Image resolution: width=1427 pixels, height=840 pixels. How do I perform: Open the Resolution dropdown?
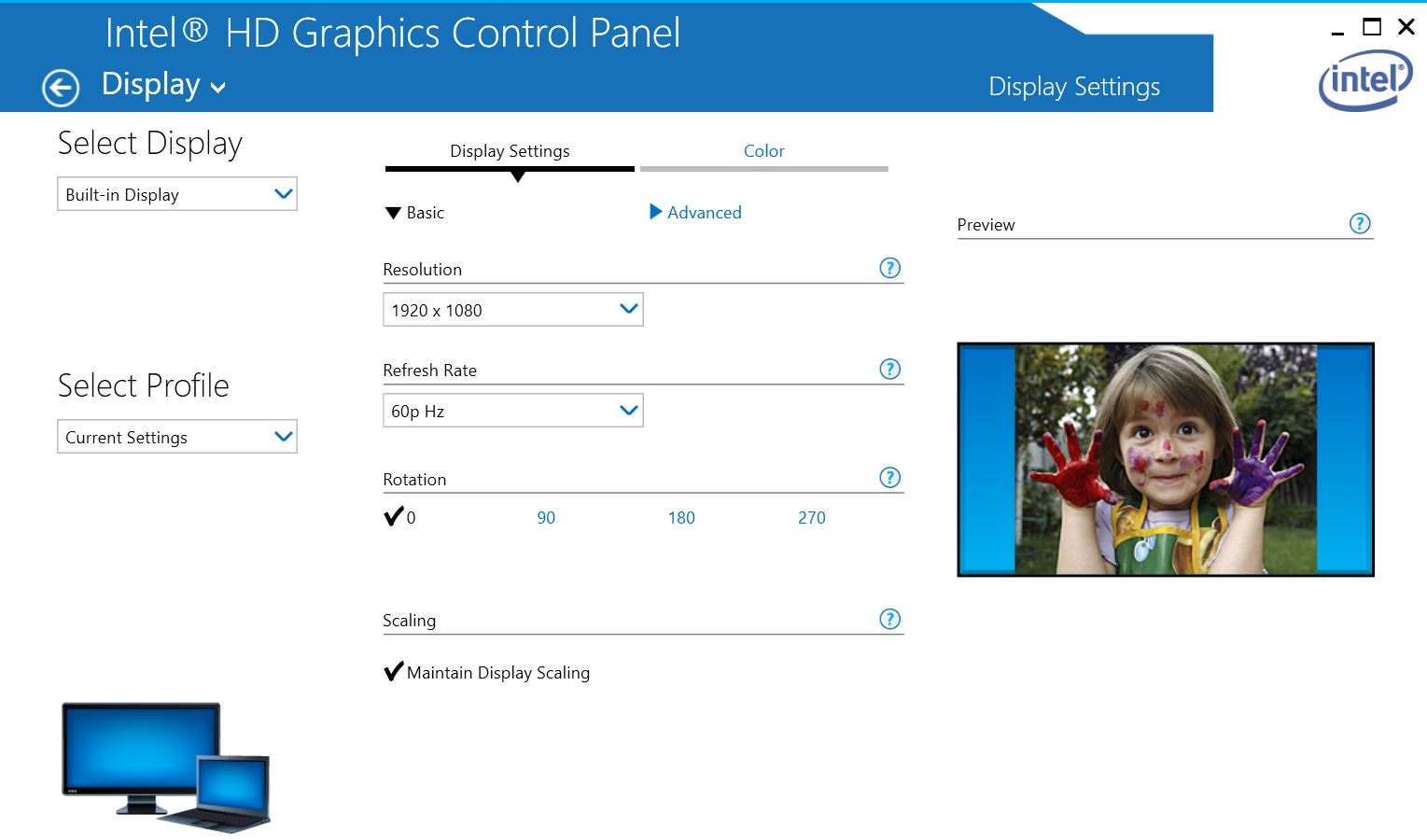click(x=513, y=310)
